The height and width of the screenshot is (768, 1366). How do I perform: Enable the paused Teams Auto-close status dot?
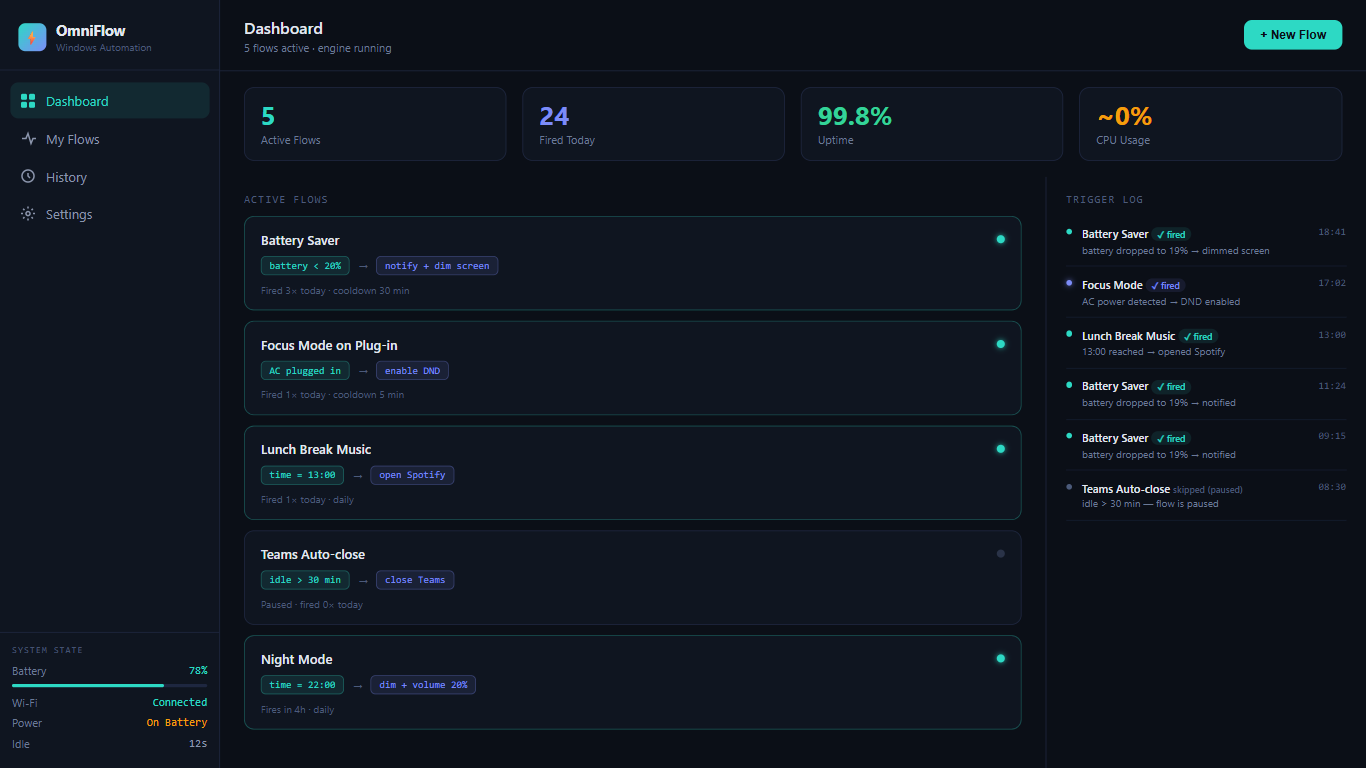click(1000, 553)
